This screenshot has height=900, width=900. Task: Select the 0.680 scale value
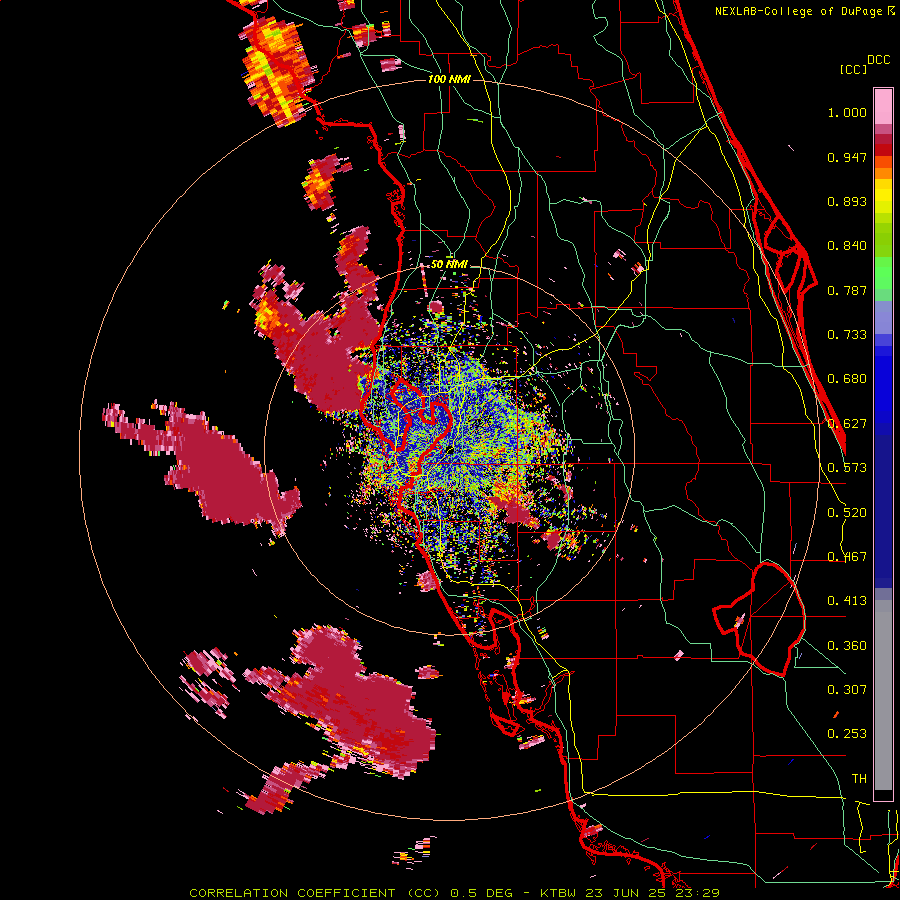(x=847, y=379)
